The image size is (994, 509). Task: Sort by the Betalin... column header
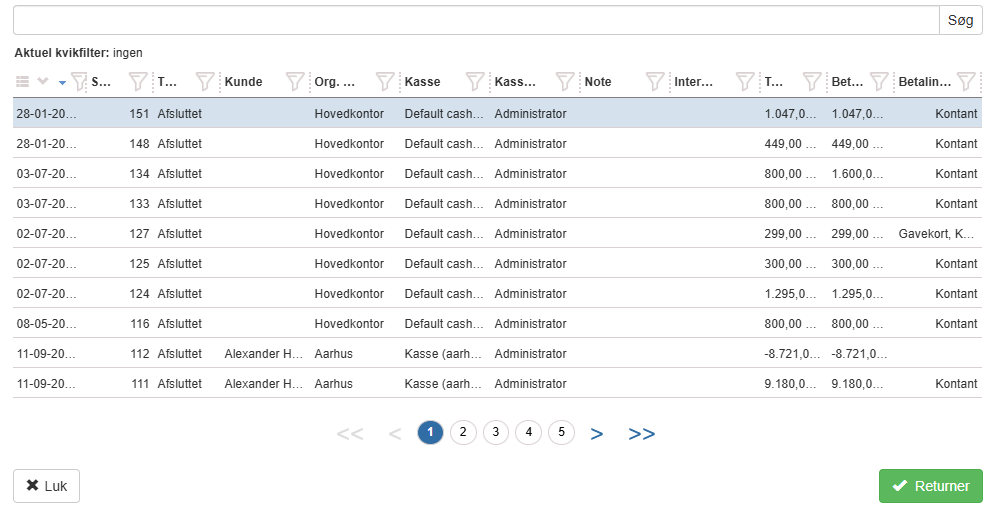click(x=924, y=81)
